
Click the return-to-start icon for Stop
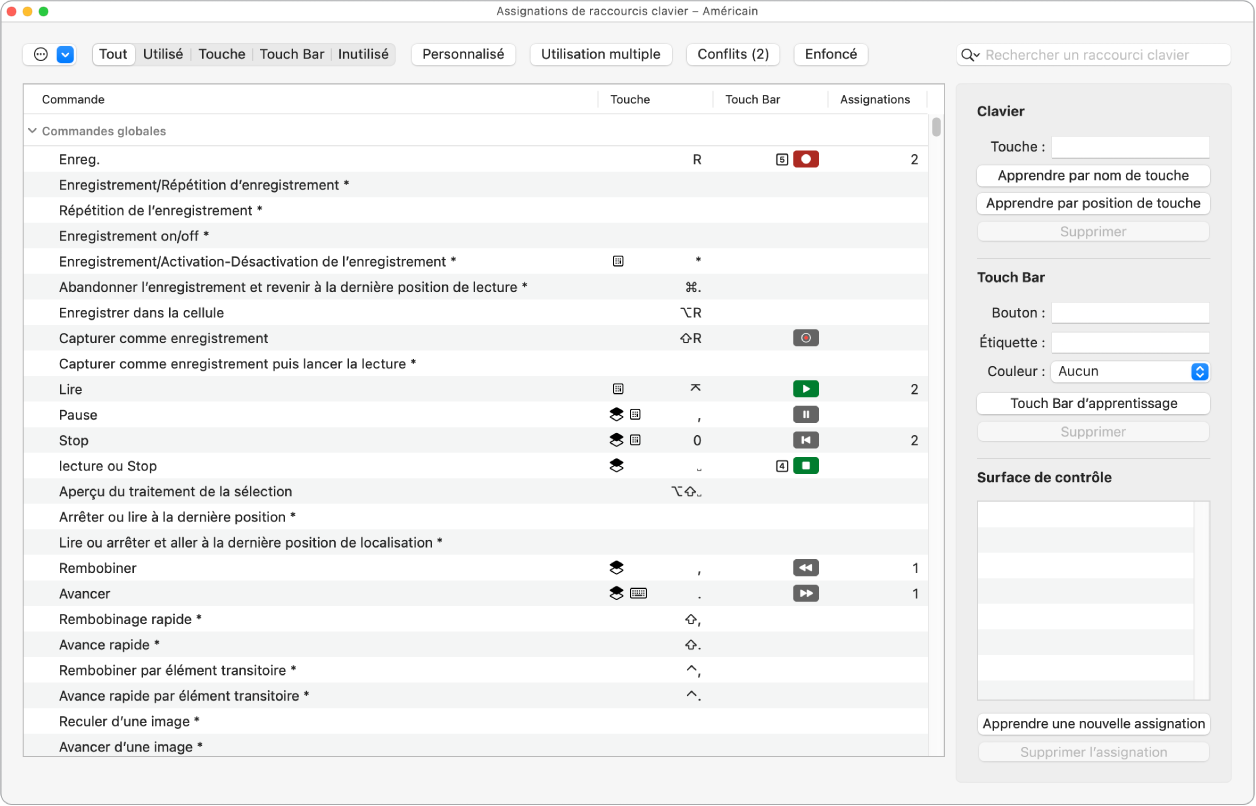pos(806,440)
